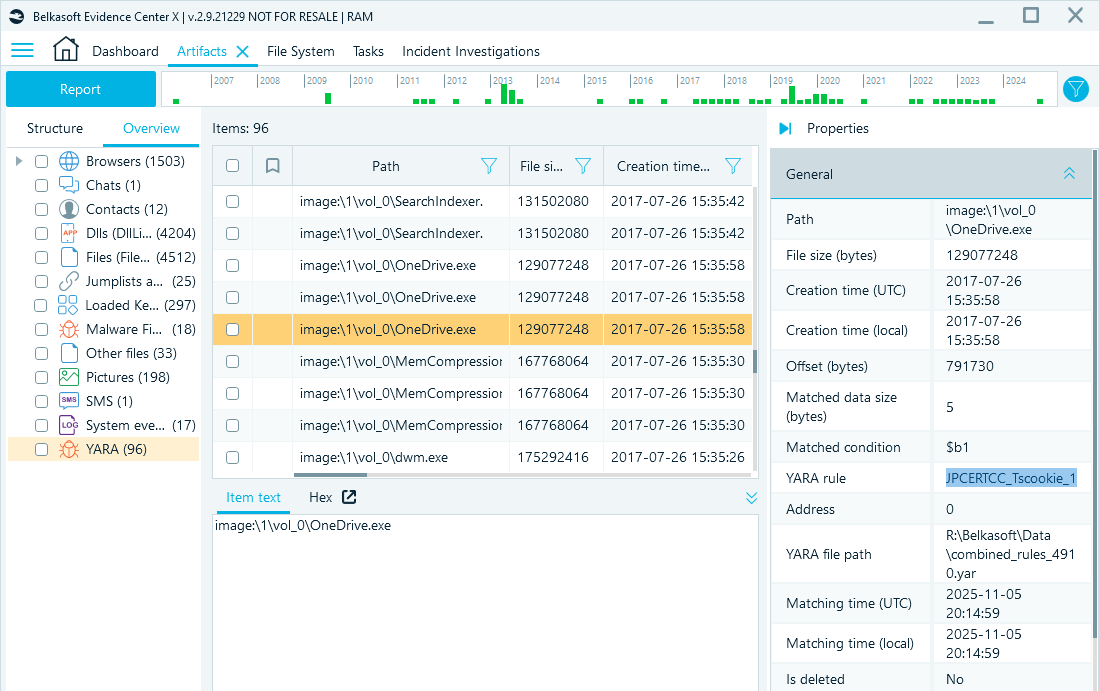Tick the select-all checkbox in items grid
Screen dimensions: 1100x691
(232, 165)
